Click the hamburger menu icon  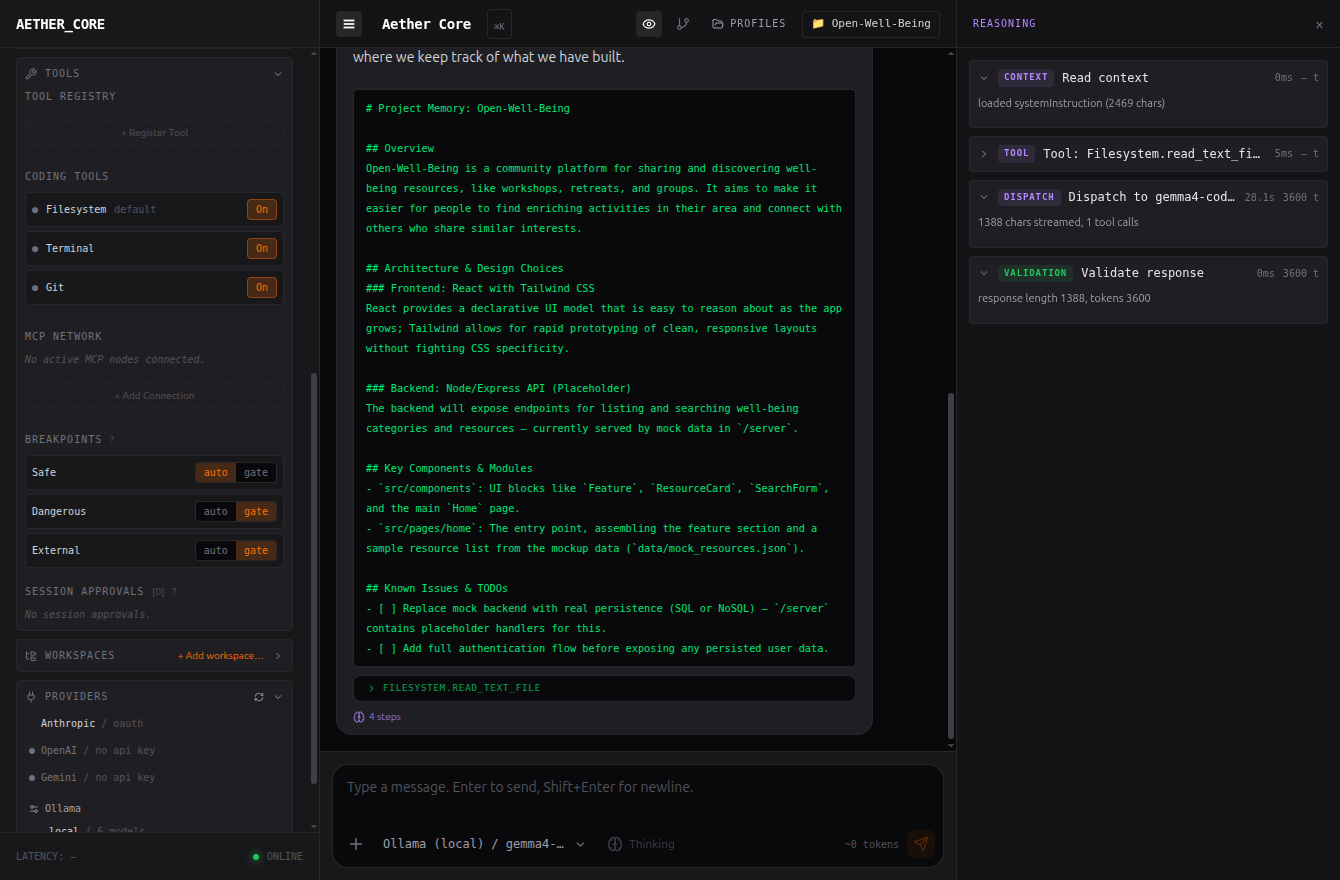coord(349,24)
